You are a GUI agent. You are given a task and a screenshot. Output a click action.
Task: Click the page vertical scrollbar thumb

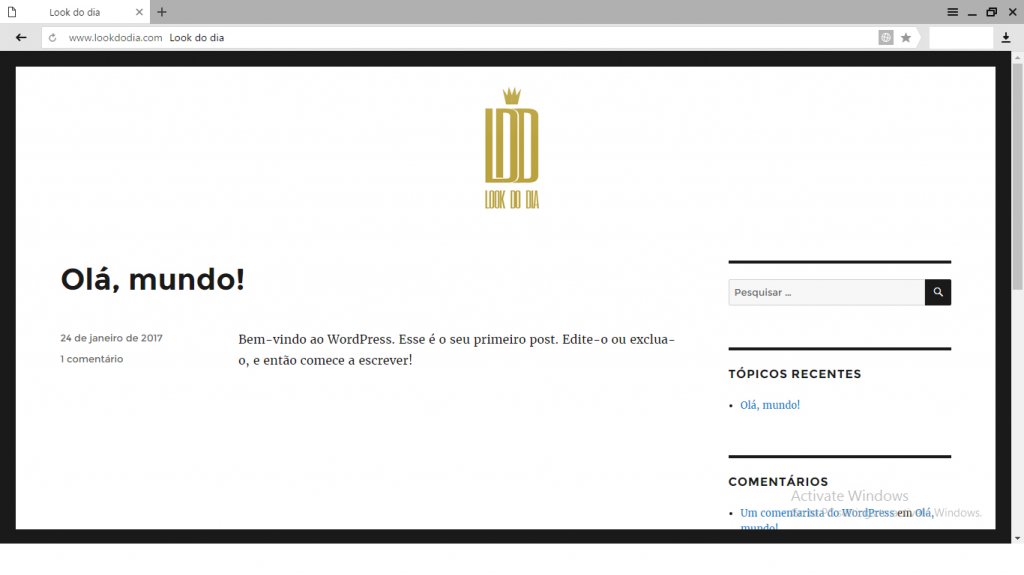(x=1017, y=176)
